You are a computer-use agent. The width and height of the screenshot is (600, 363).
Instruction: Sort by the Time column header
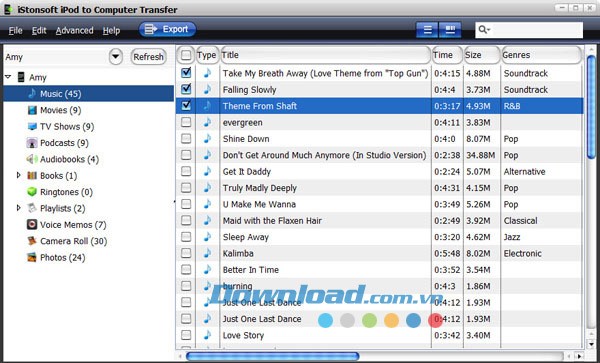[x=447, y=55]
